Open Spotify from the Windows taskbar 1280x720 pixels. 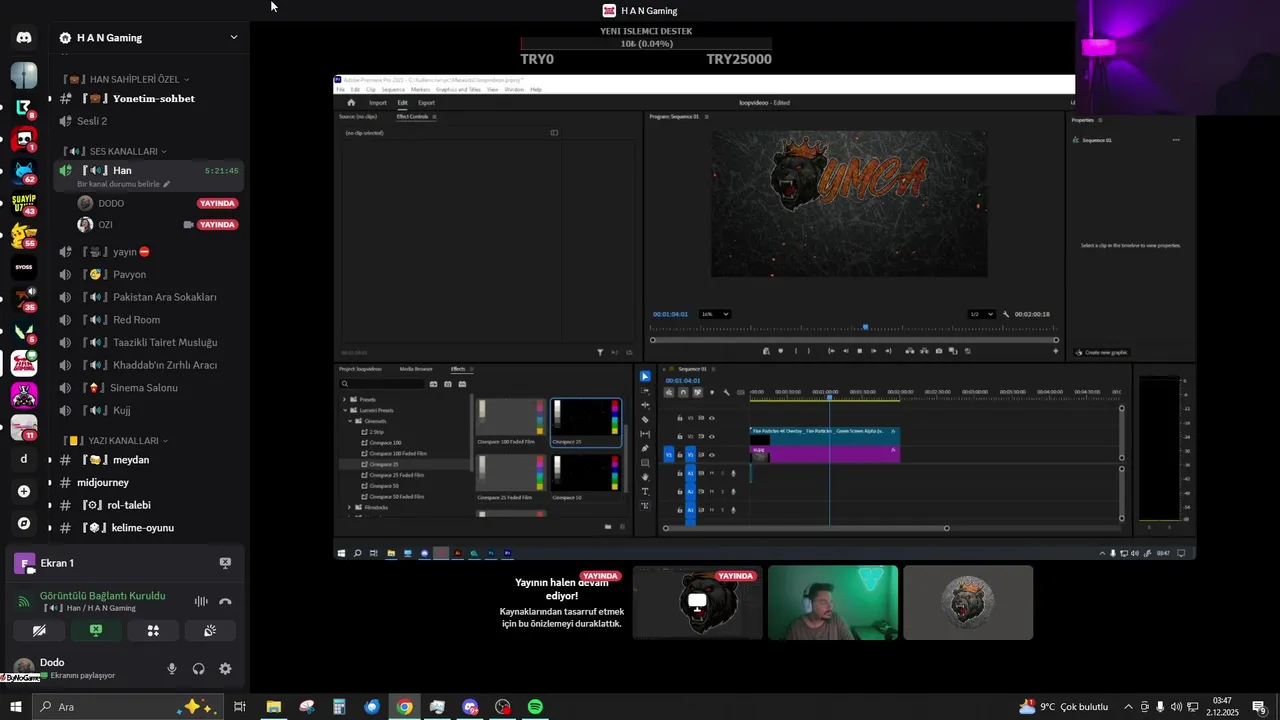(x=535, y=707)
